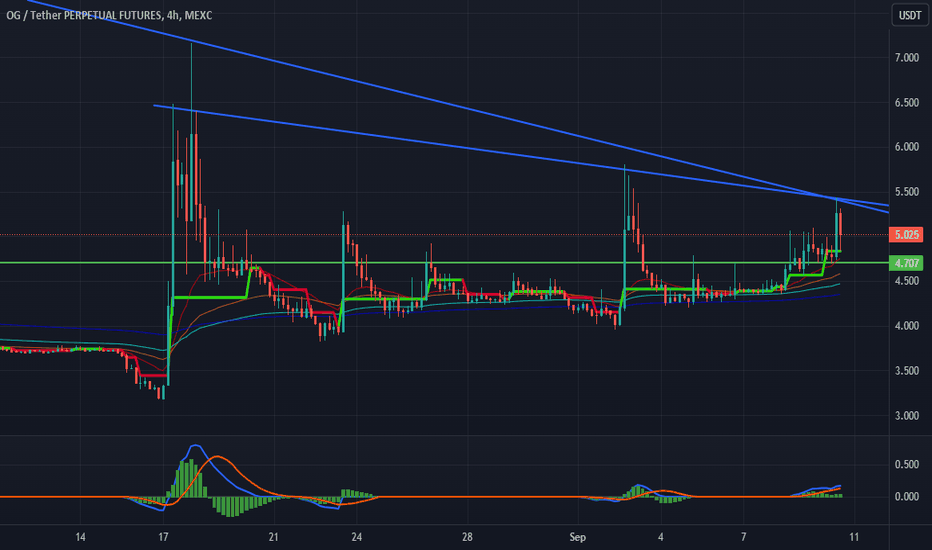Screen dimensions: 932x550
Task: Click the 11 date label on time axis
Action: tap(854, 537)
